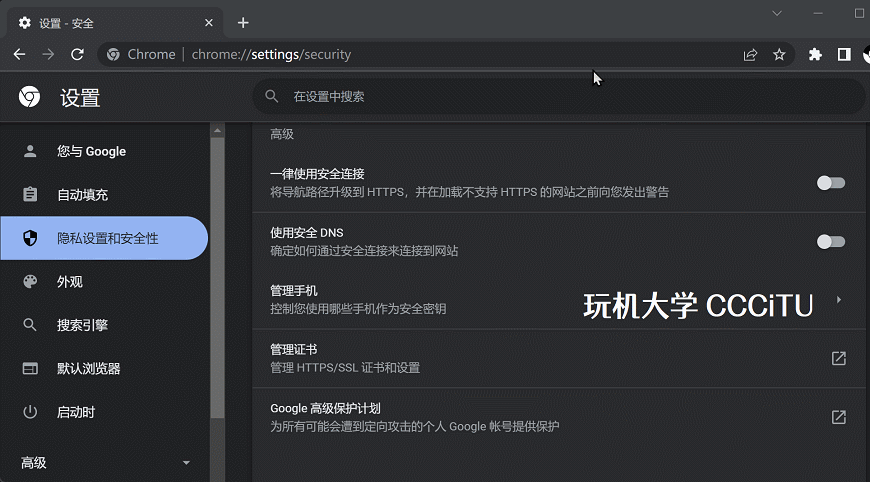Bookmark this page with the star icon
This screenshot has height=482, width=870.
point(779,55)
